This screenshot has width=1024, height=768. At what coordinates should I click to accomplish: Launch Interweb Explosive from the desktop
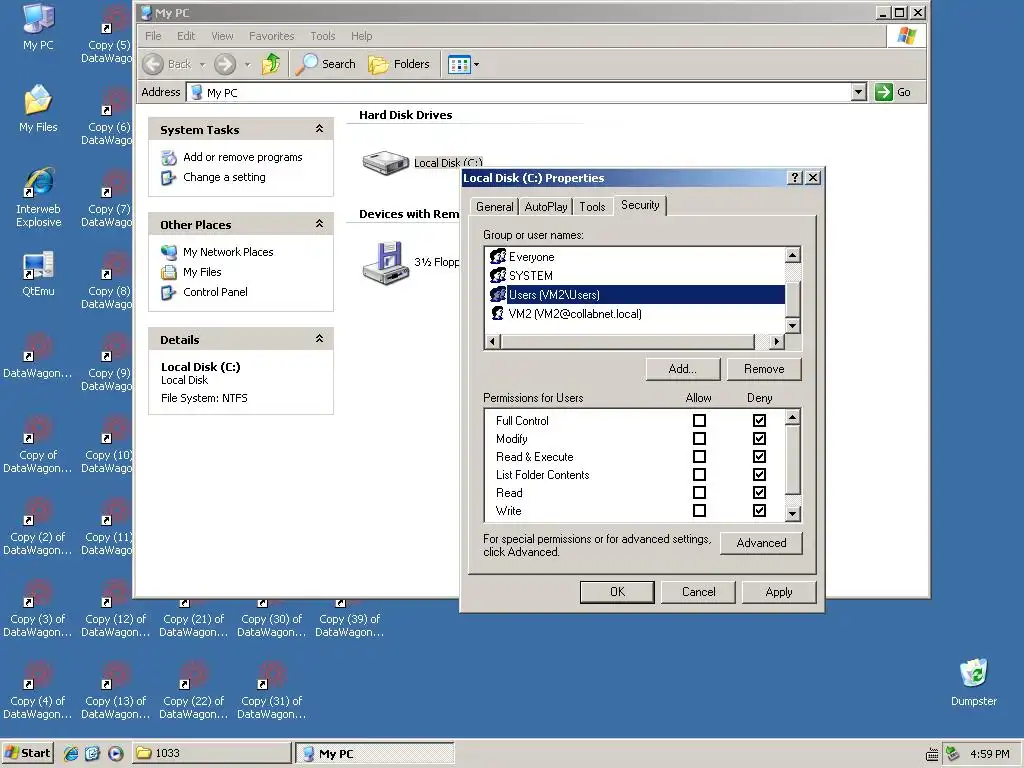(38, 197)
